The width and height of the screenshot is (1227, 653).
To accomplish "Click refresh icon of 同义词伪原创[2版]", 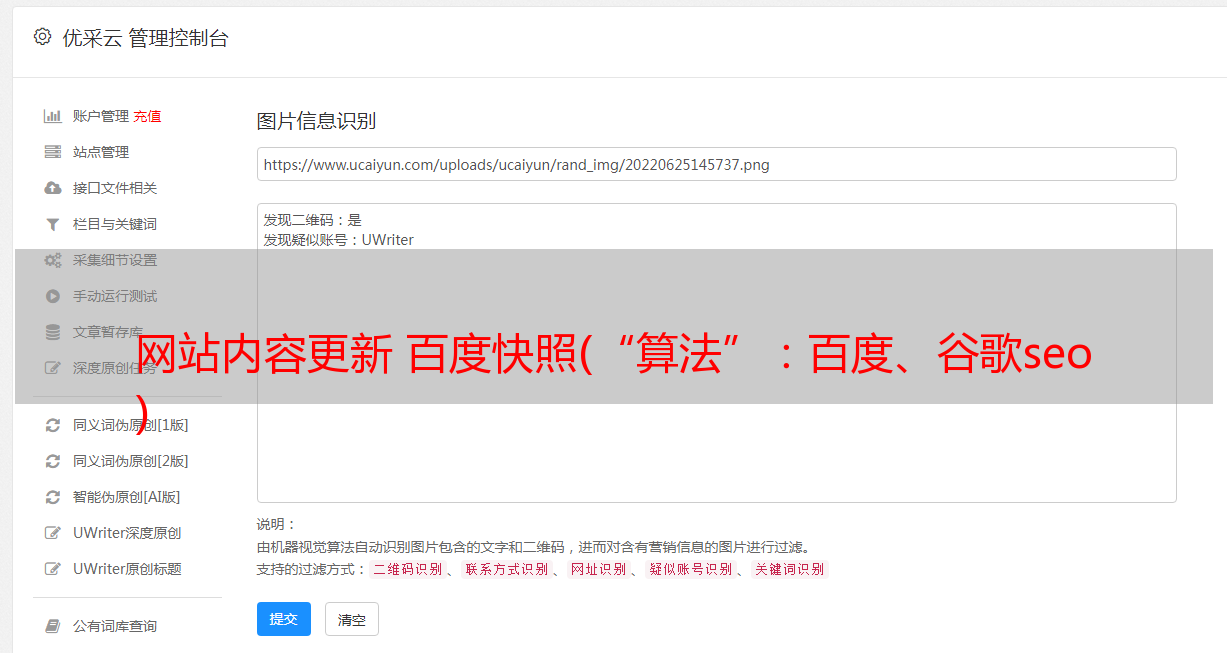I will coord(53,461).
